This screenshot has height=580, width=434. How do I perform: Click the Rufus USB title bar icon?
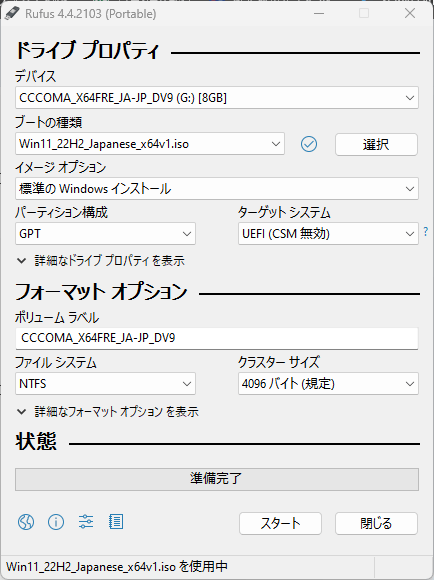pos(12,13)
